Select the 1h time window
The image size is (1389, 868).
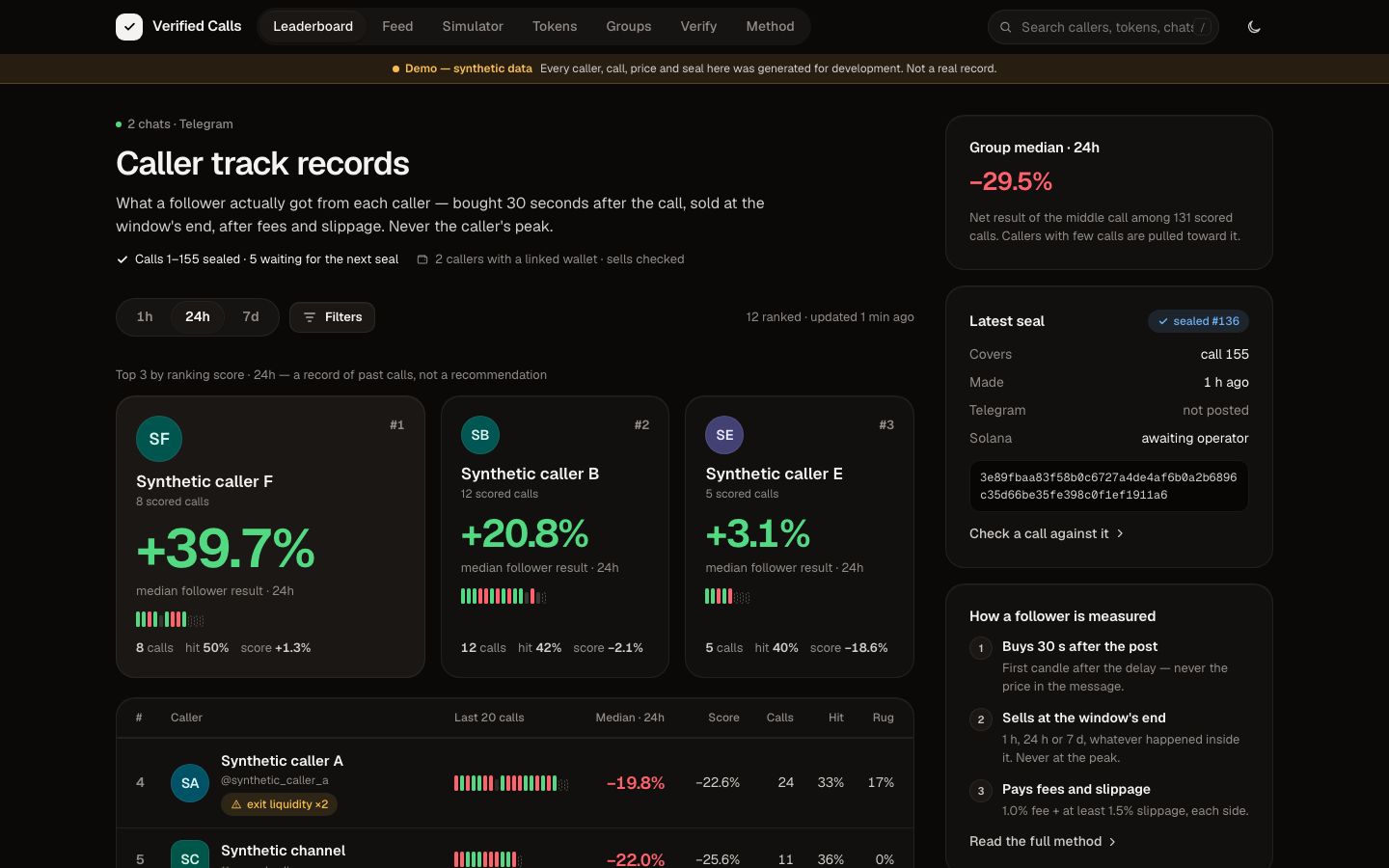(145, 316)
